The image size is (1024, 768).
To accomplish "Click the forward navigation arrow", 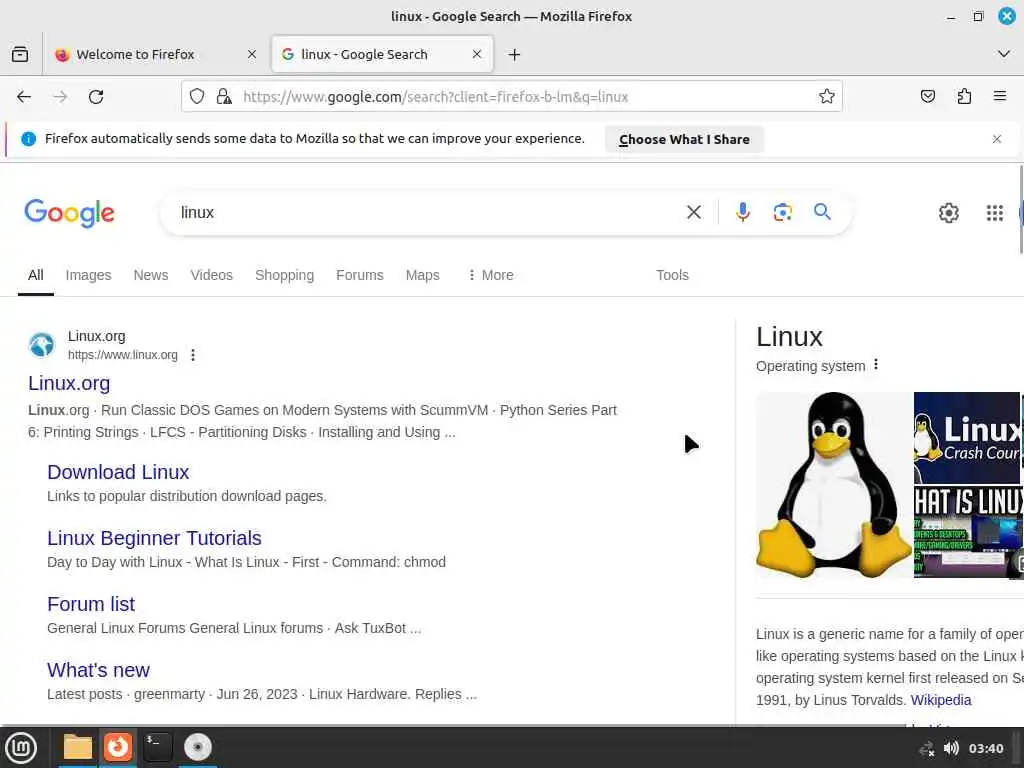I will (60, 97).
